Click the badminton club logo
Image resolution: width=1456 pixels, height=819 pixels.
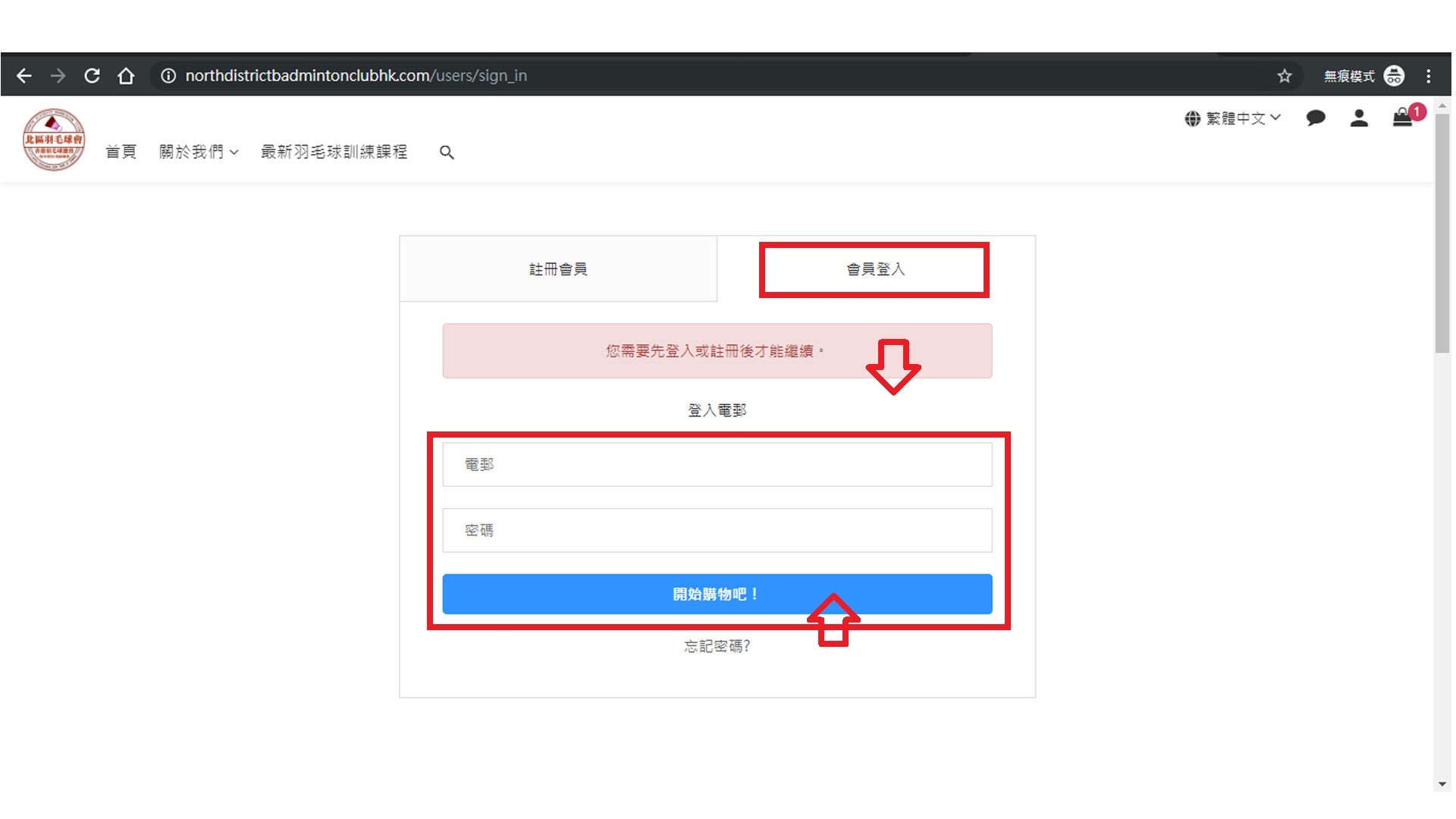point(53,140)
